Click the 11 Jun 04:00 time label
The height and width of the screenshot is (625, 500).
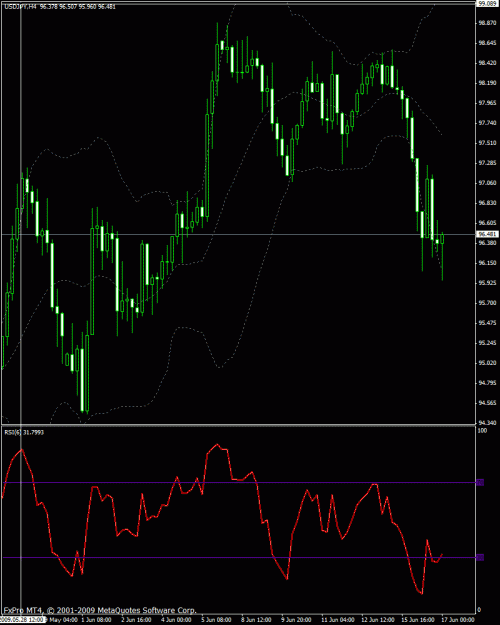click(x=338, y=620)
